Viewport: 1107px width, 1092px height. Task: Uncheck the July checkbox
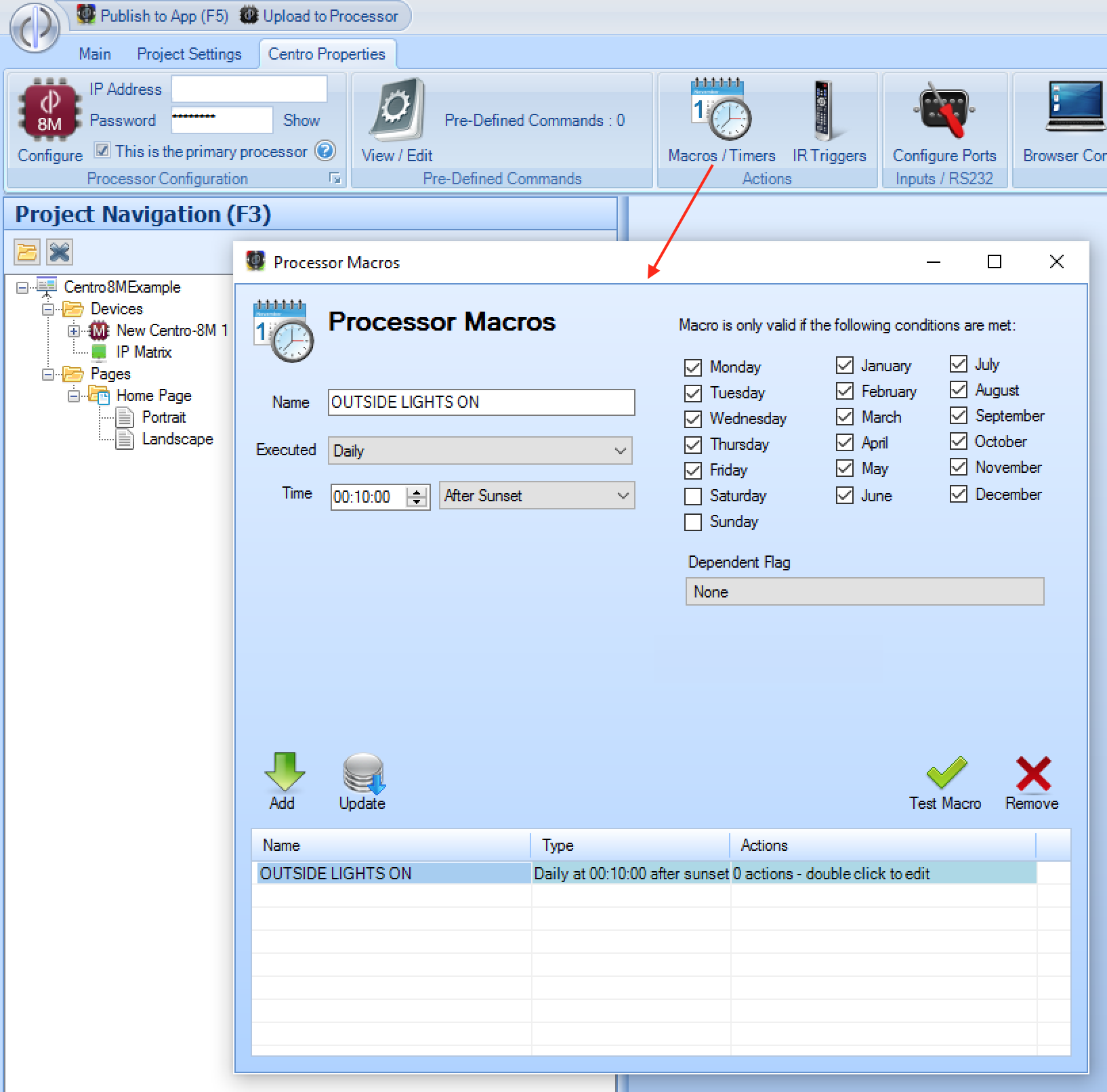coord(958,364)
